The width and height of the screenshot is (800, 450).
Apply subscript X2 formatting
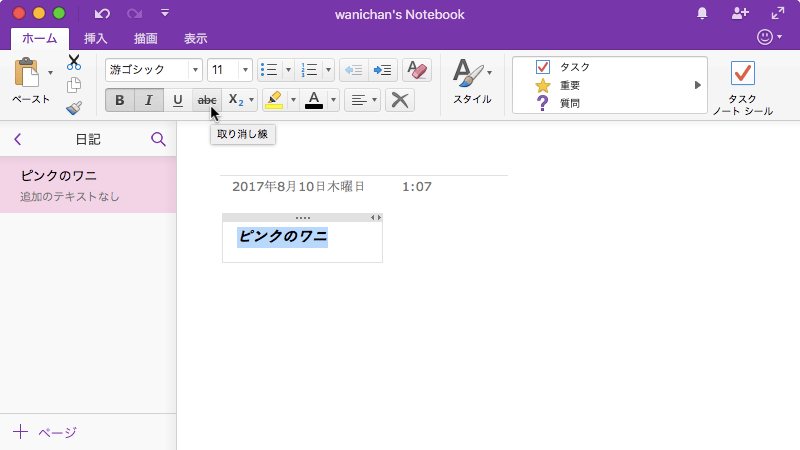(235, 100)
